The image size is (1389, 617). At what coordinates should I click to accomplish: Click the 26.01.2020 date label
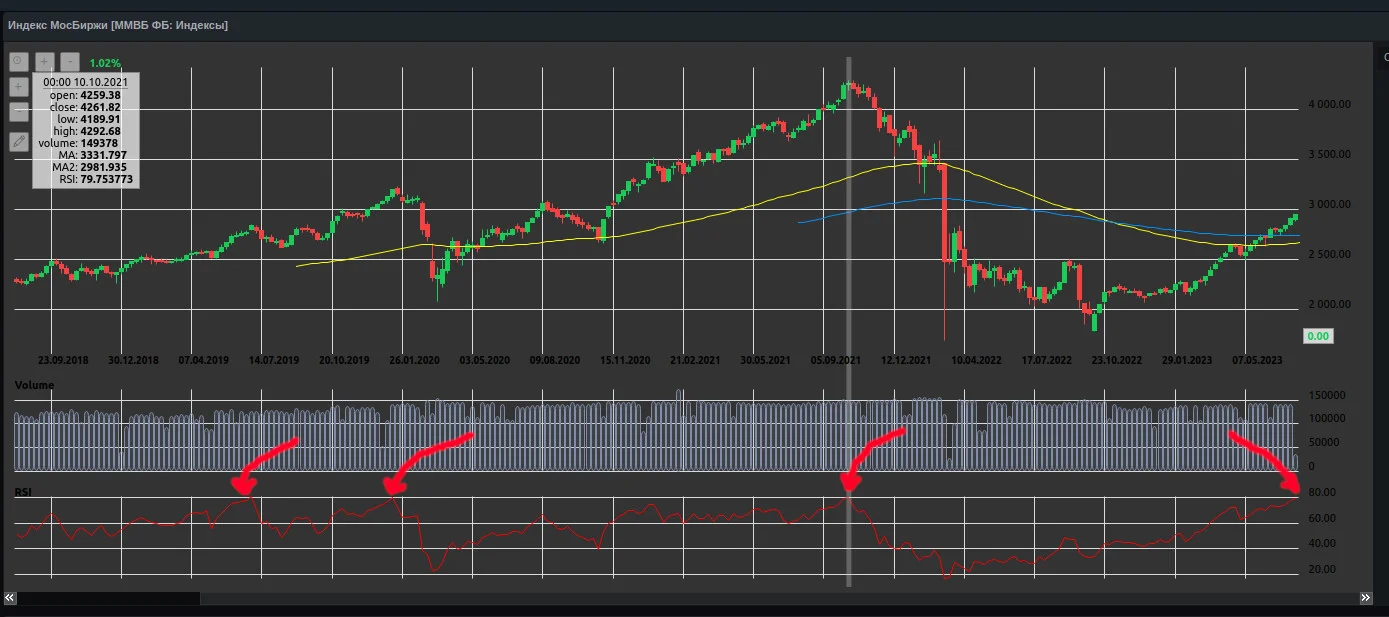tap(415, 359)
